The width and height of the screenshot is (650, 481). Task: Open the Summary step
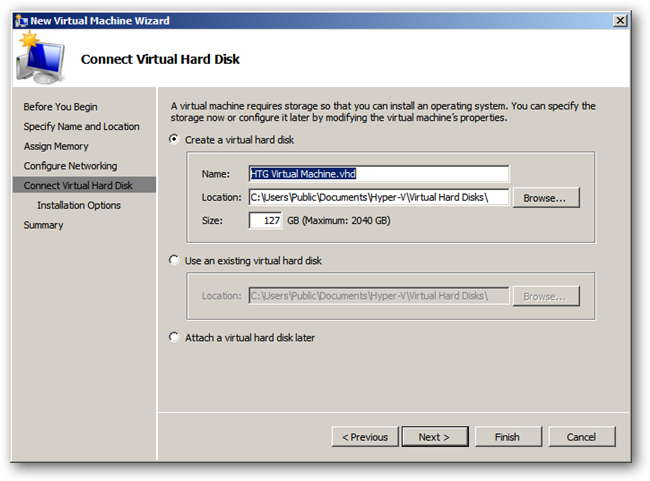point(44,225)
